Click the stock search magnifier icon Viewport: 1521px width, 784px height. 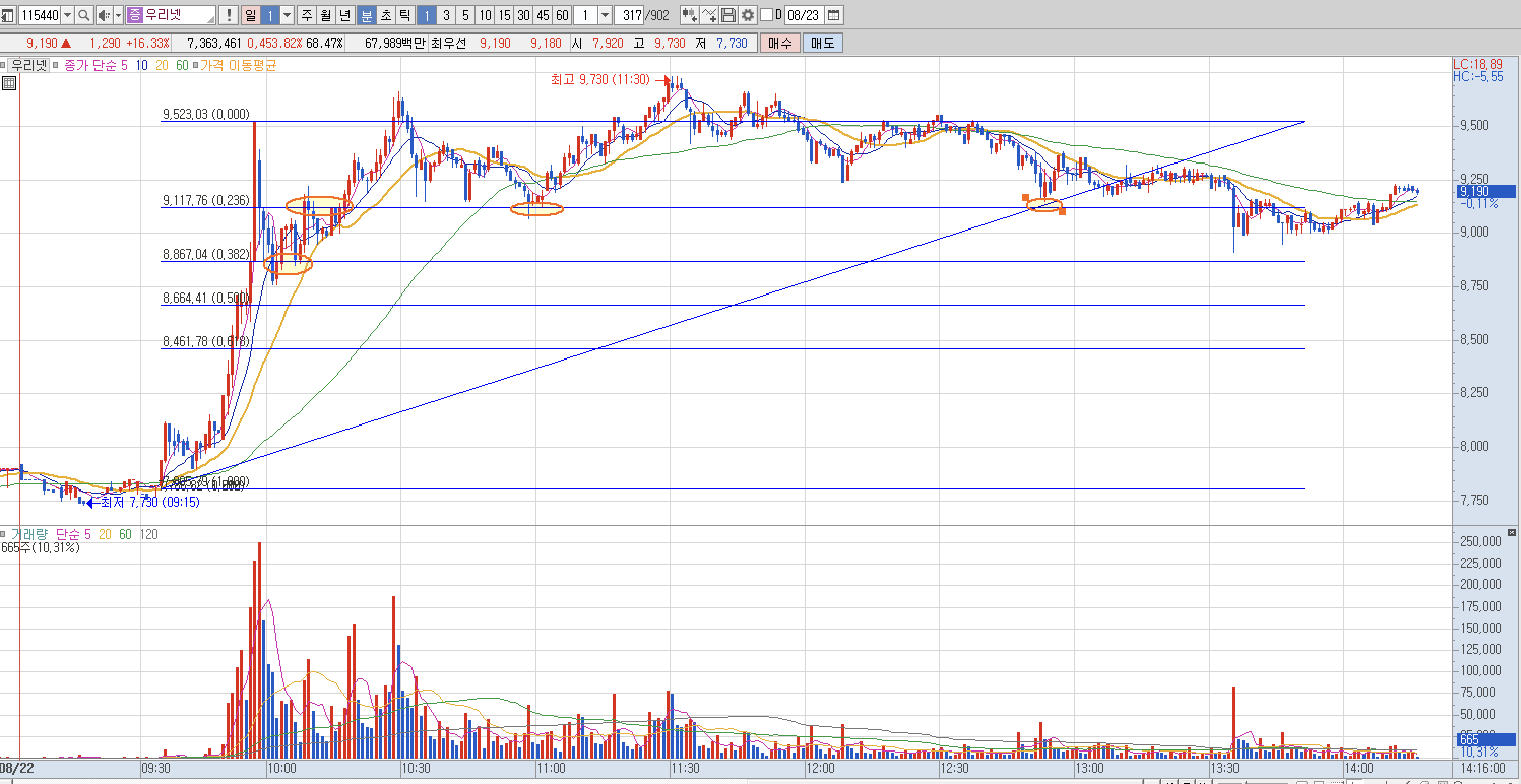tap(84, 15)
